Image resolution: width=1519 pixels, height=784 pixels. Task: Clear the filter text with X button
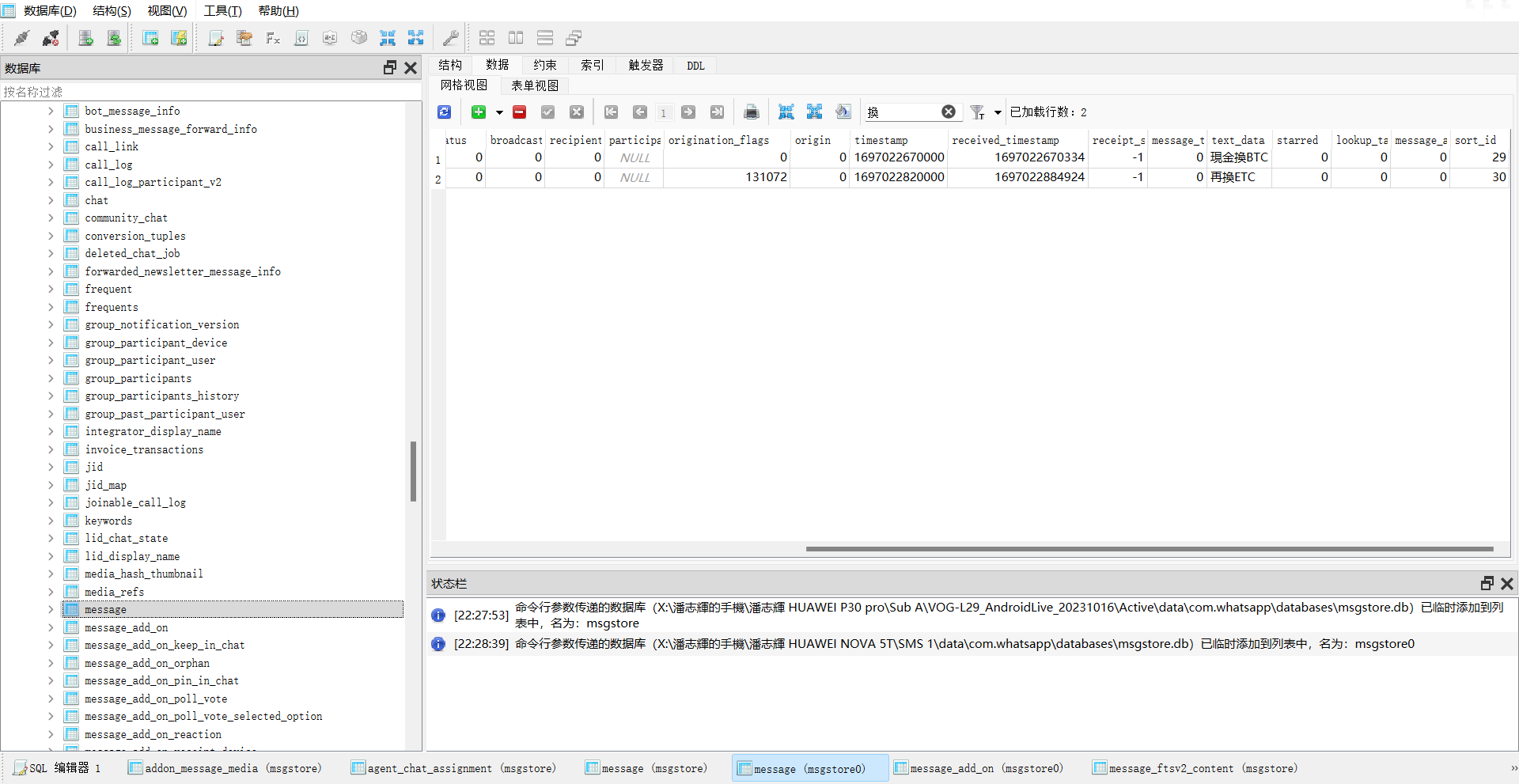(949, 112)
